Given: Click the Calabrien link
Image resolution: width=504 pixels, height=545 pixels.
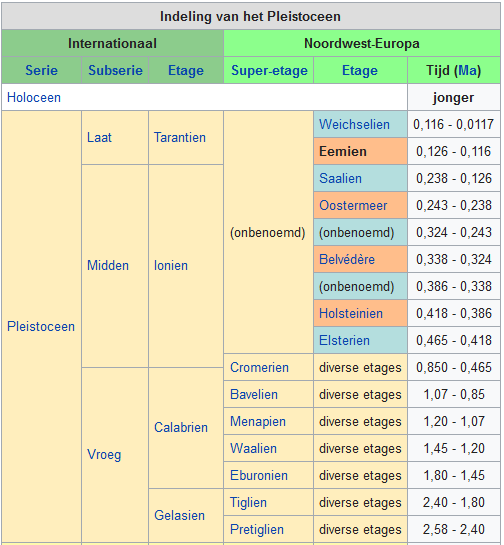Looking at the screenshot, I should 181,428.
